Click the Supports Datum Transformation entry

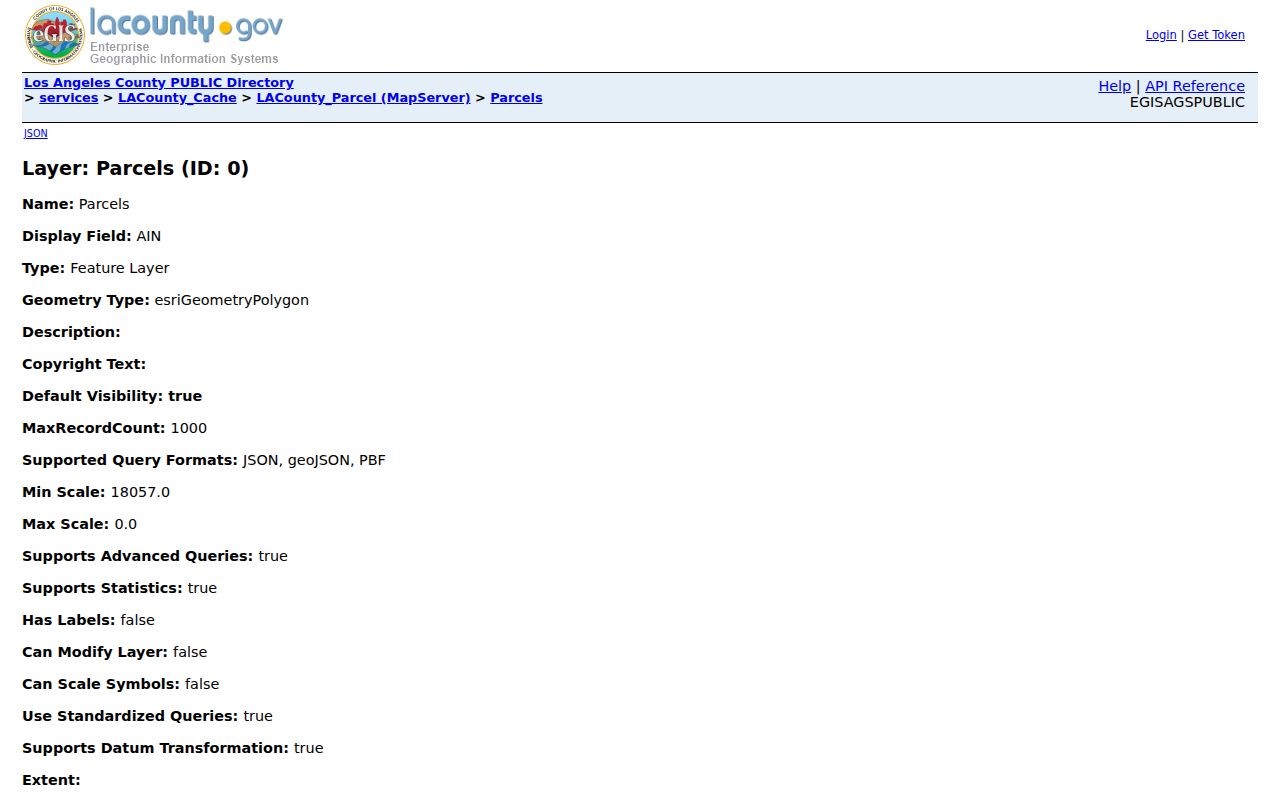[x=173, y=748]
